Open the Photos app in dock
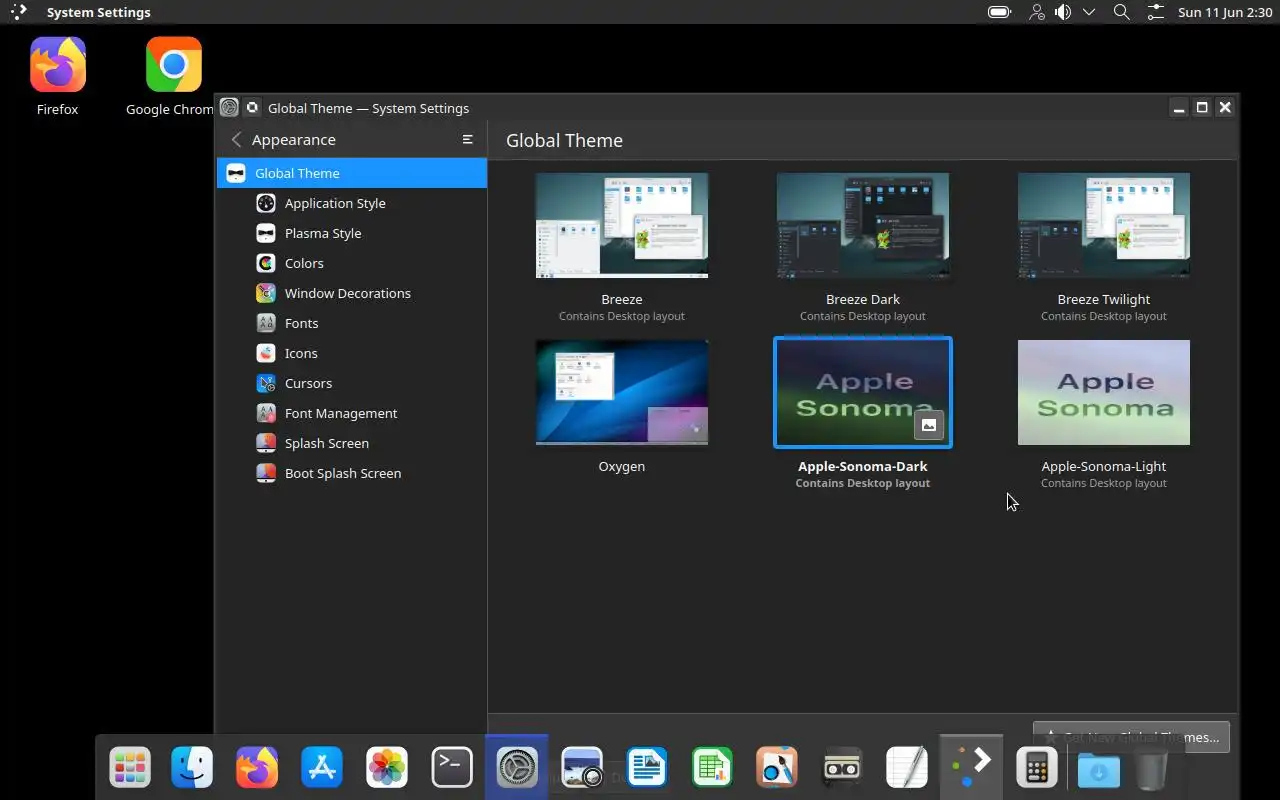Screen dimensions: 1280x800 click(387, 768)
